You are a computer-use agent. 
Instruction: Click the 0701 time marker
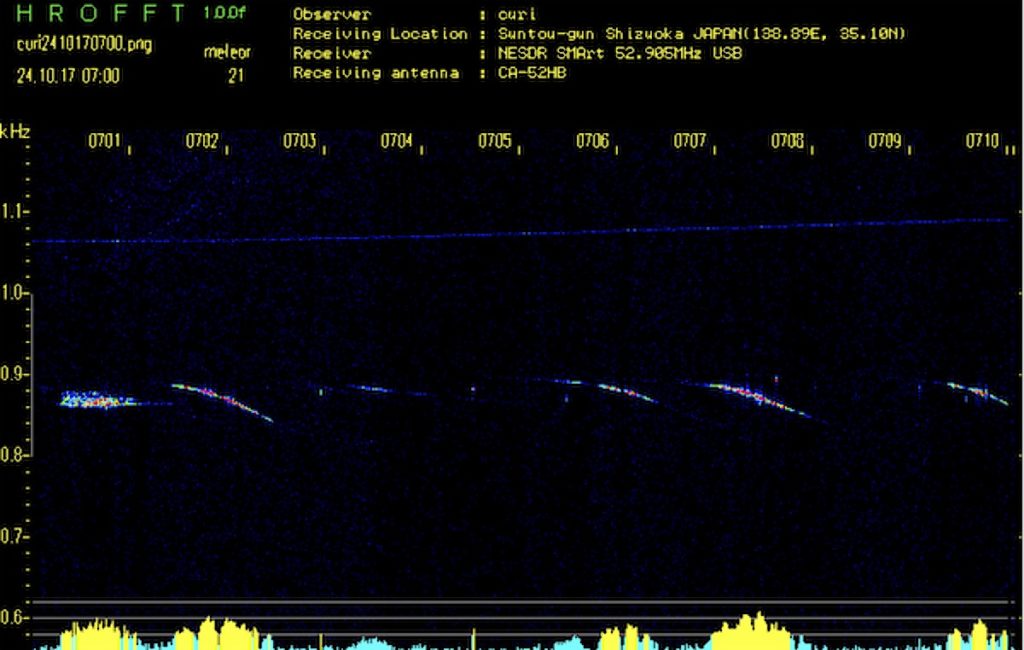(104, 142)
